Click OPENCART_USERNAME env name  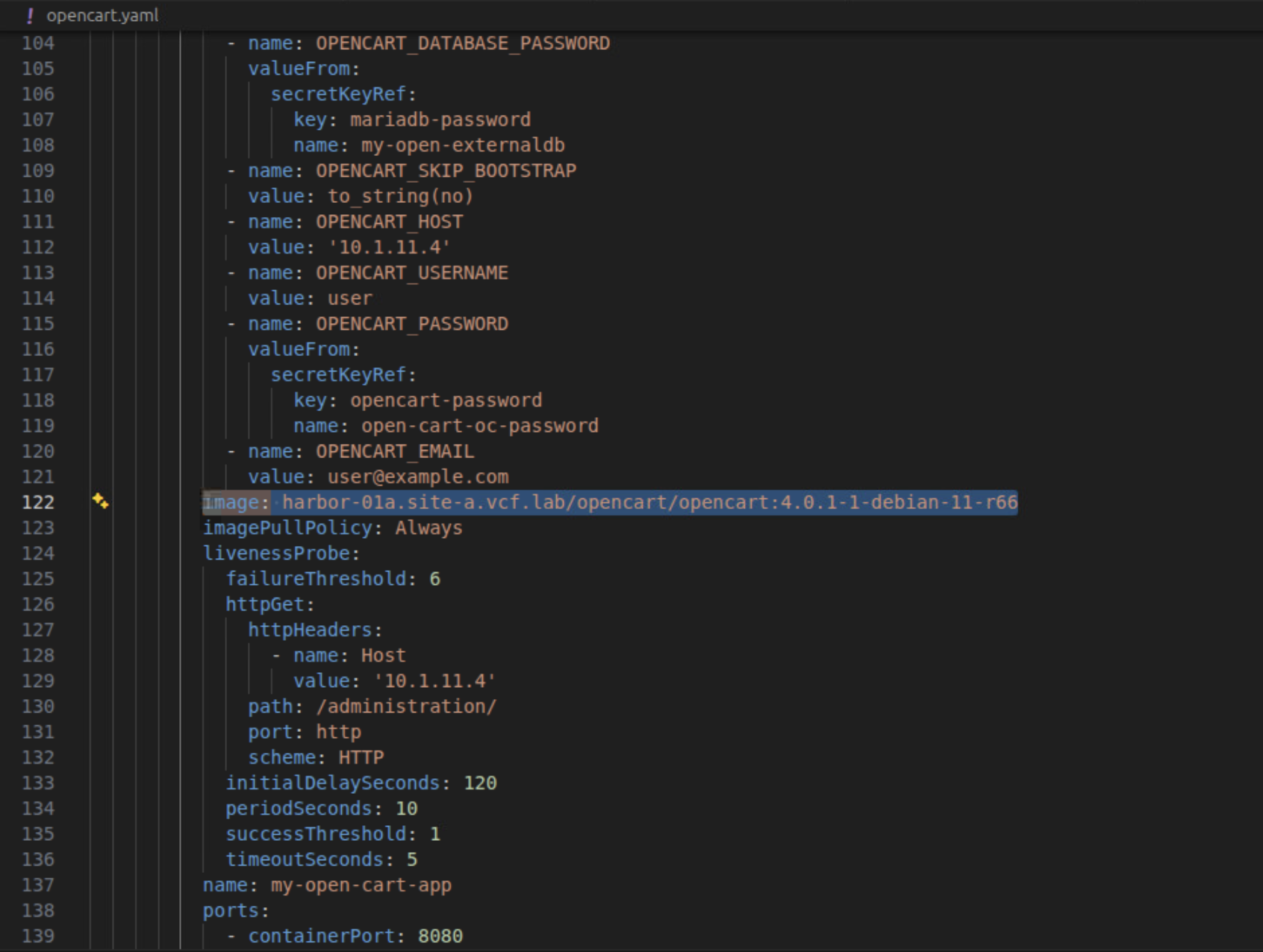(412, 272)
